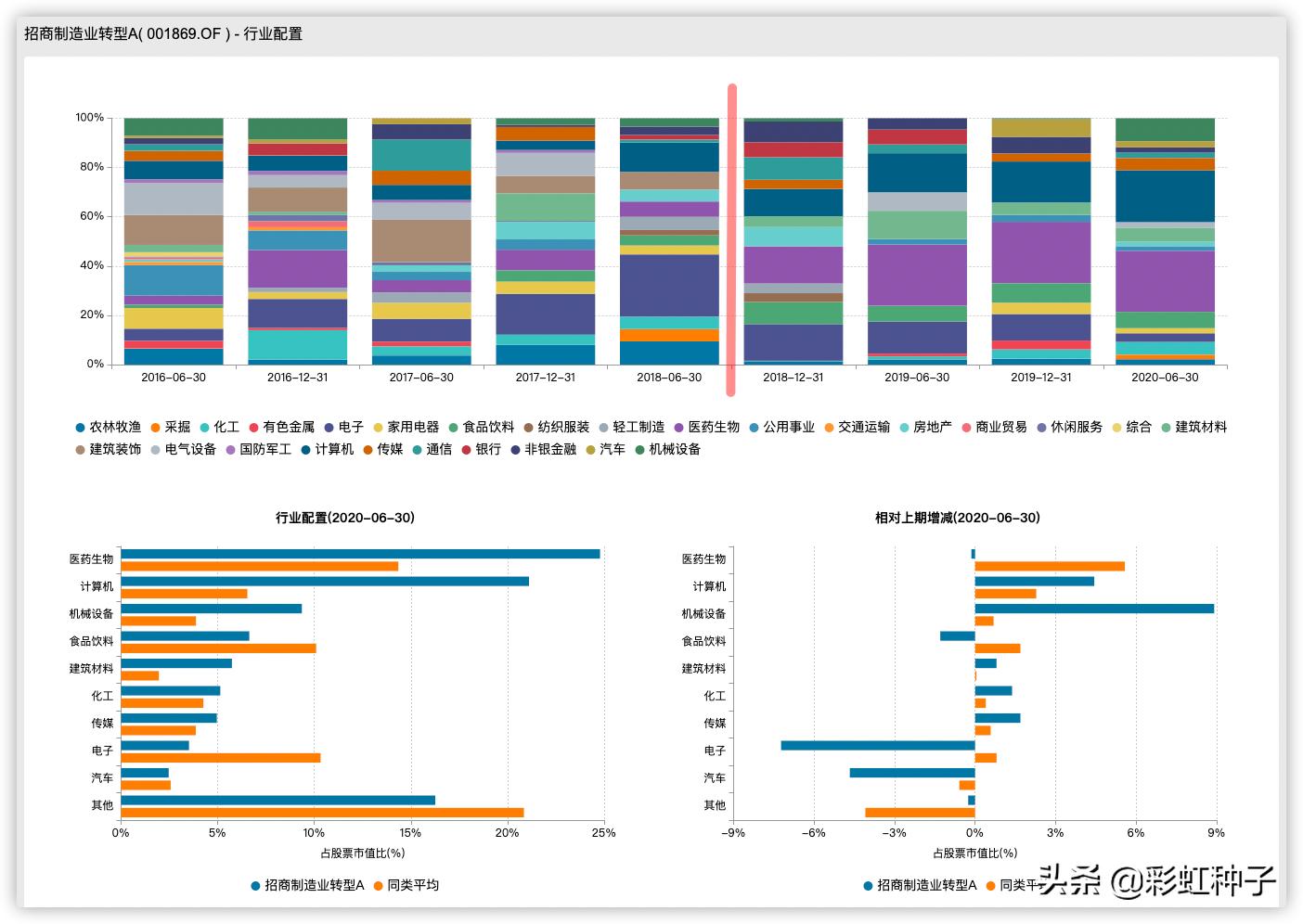Click 建筑材料 row label in 行业配置 chart
The height and width of the screenshot is (924, 1303).
point(91,669)
